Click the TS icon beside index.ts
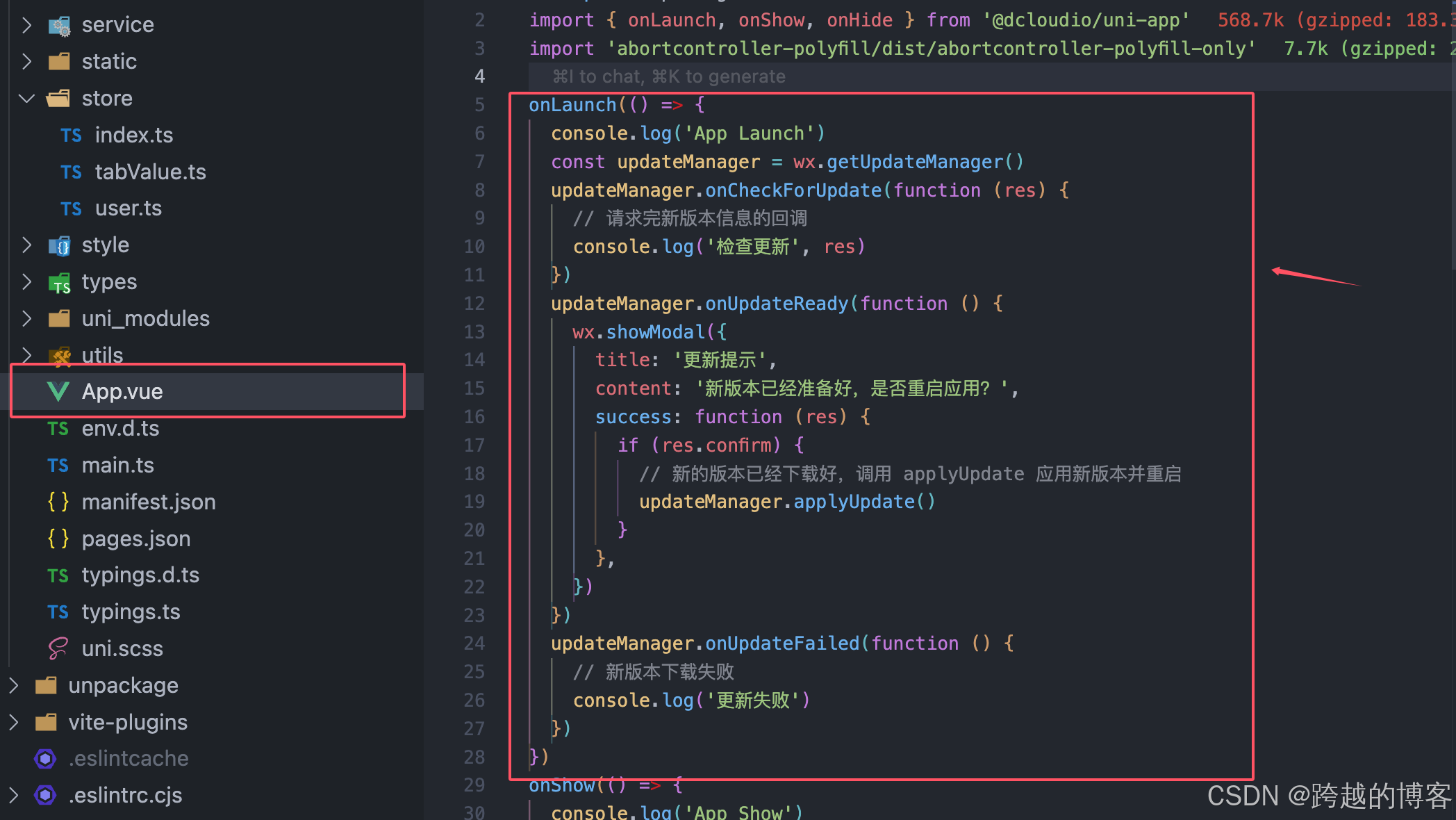This screenshot has width=1456, height=820. (x=71, y=136)
